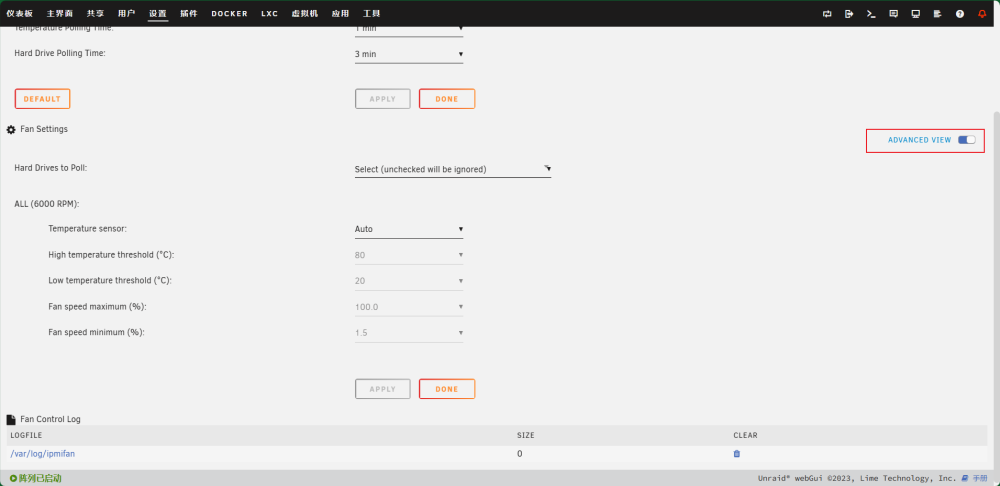The image size is (1000, 486).
Task: Open the 应用 apps menu item
Action: coord(341,13)
